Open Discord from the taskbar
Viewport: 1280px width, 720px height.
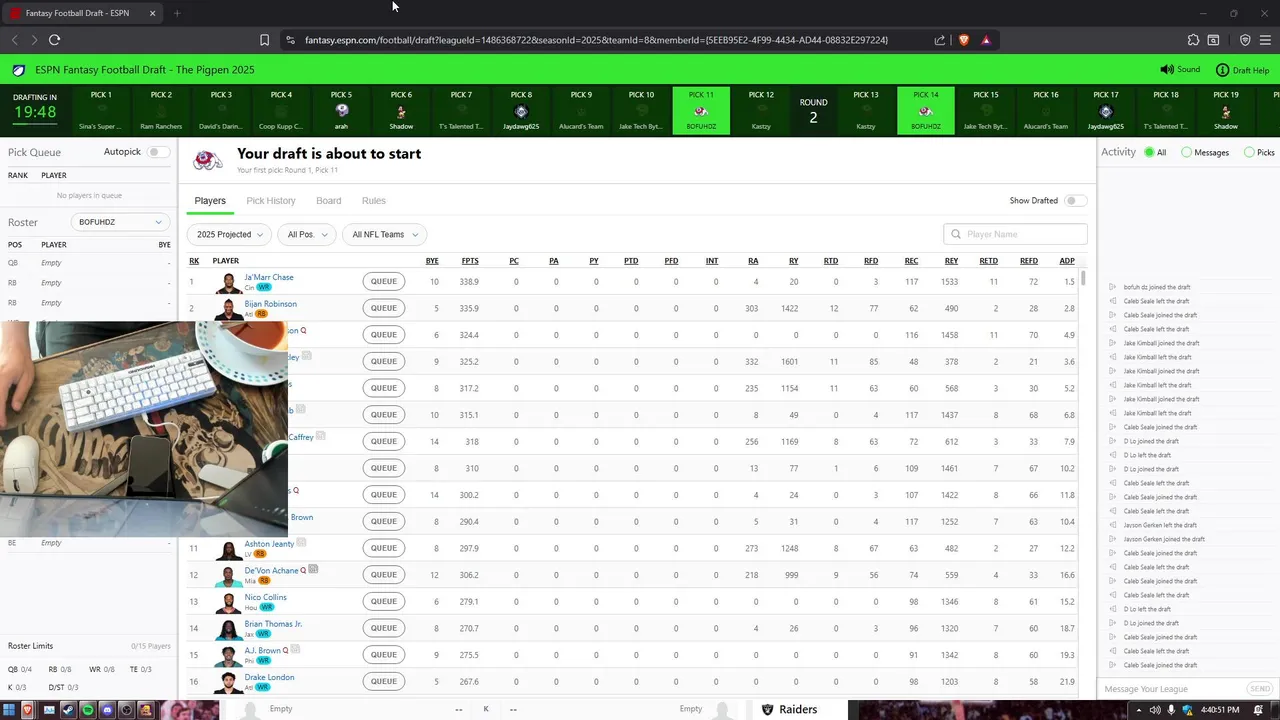point(107,710)
